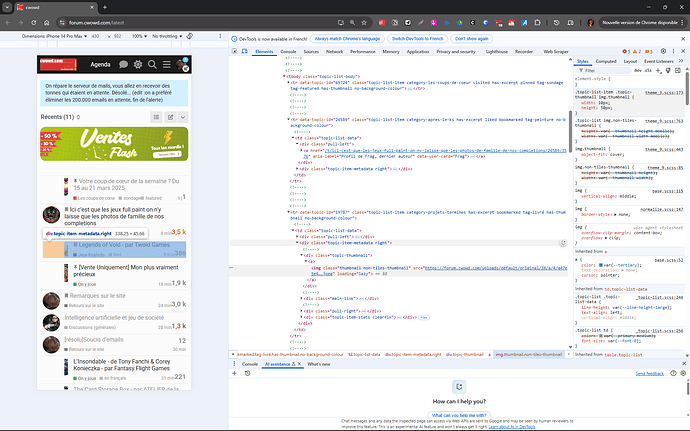Click the orange warnings count badge
This screenshot has height=431, width=690.
tap(637, 52)
